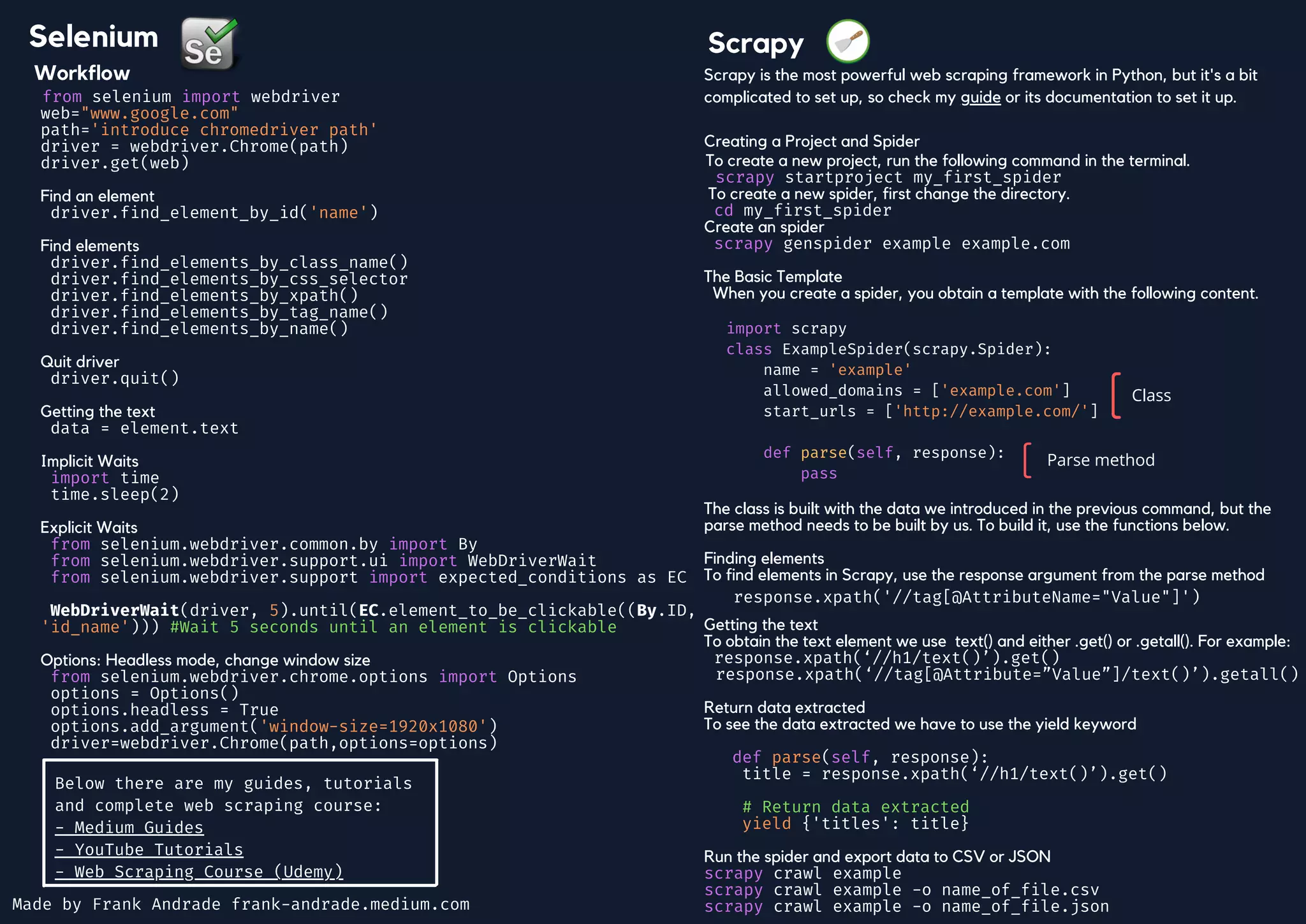Click the scrapy crawl JSON export command
This screenshot has height=924, width=1306.
pos(906,907)
